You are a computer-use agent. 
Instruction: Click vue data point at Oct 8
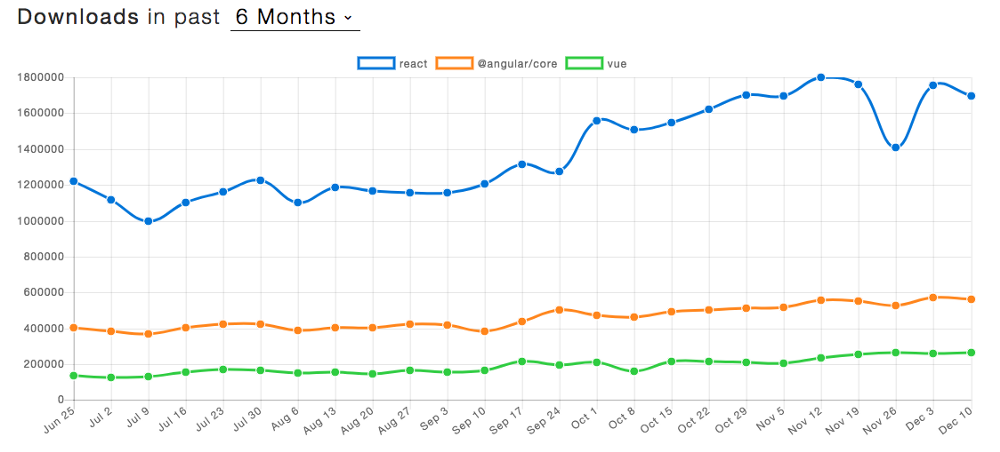coord(634,371)
